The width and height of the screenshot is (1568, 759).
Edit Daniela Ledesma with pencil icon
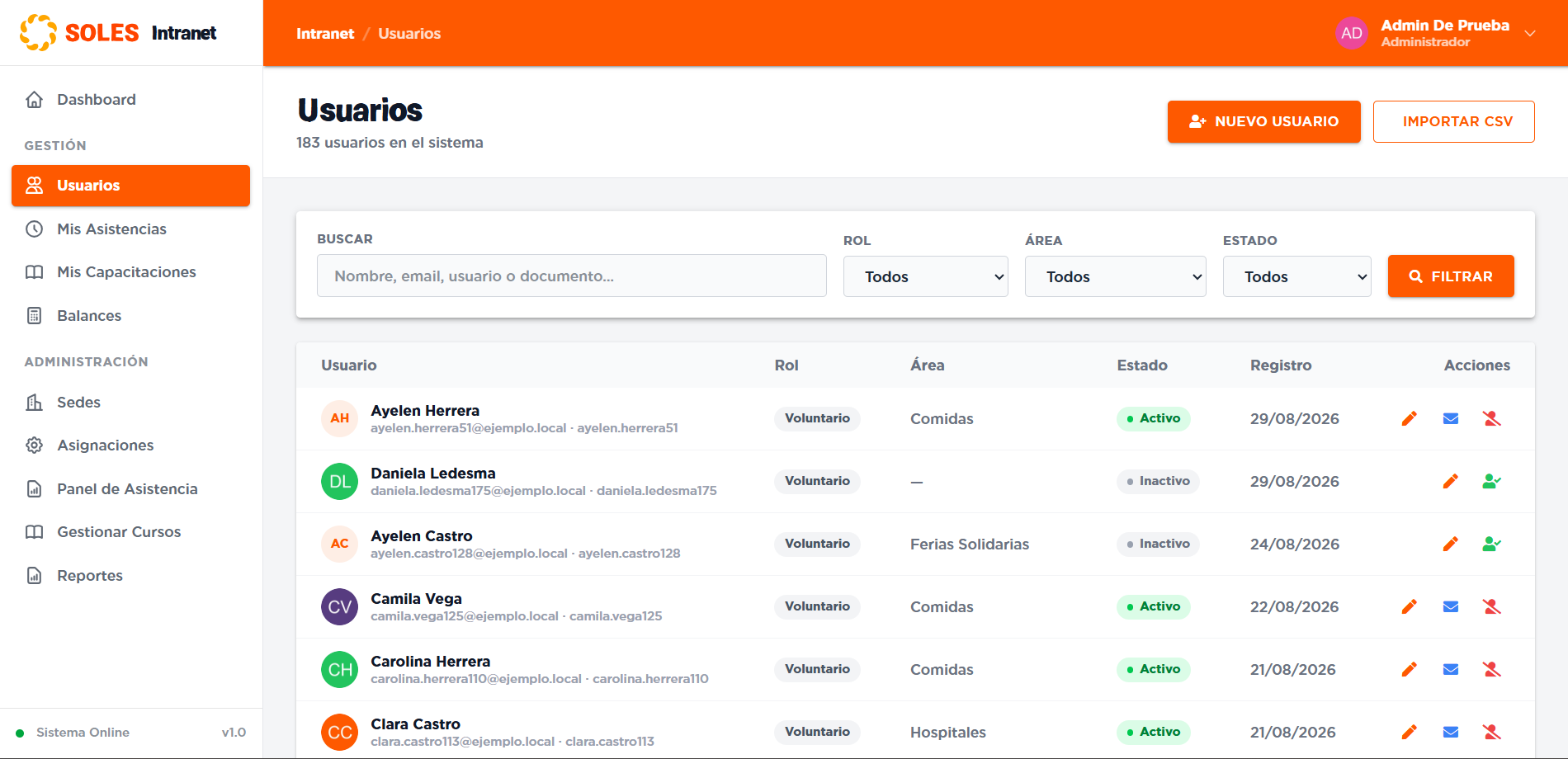coord(1451,481)
